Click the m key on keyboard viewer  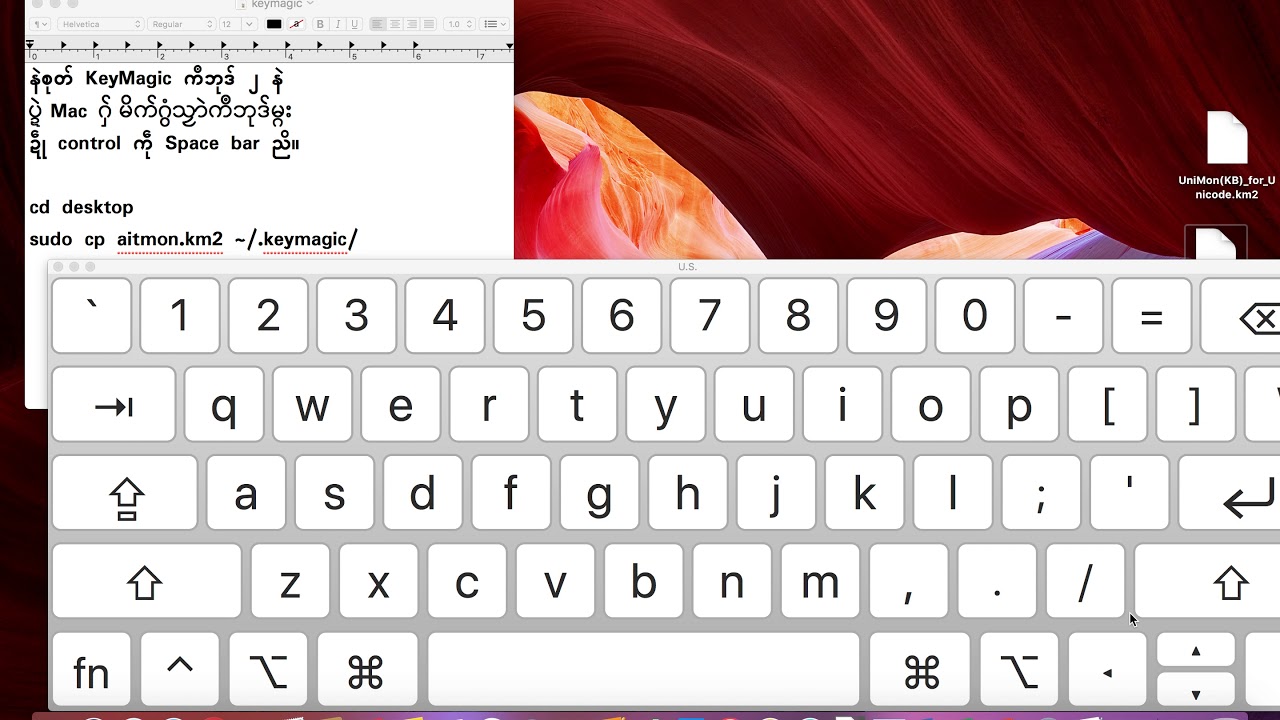tap(820, 581)
